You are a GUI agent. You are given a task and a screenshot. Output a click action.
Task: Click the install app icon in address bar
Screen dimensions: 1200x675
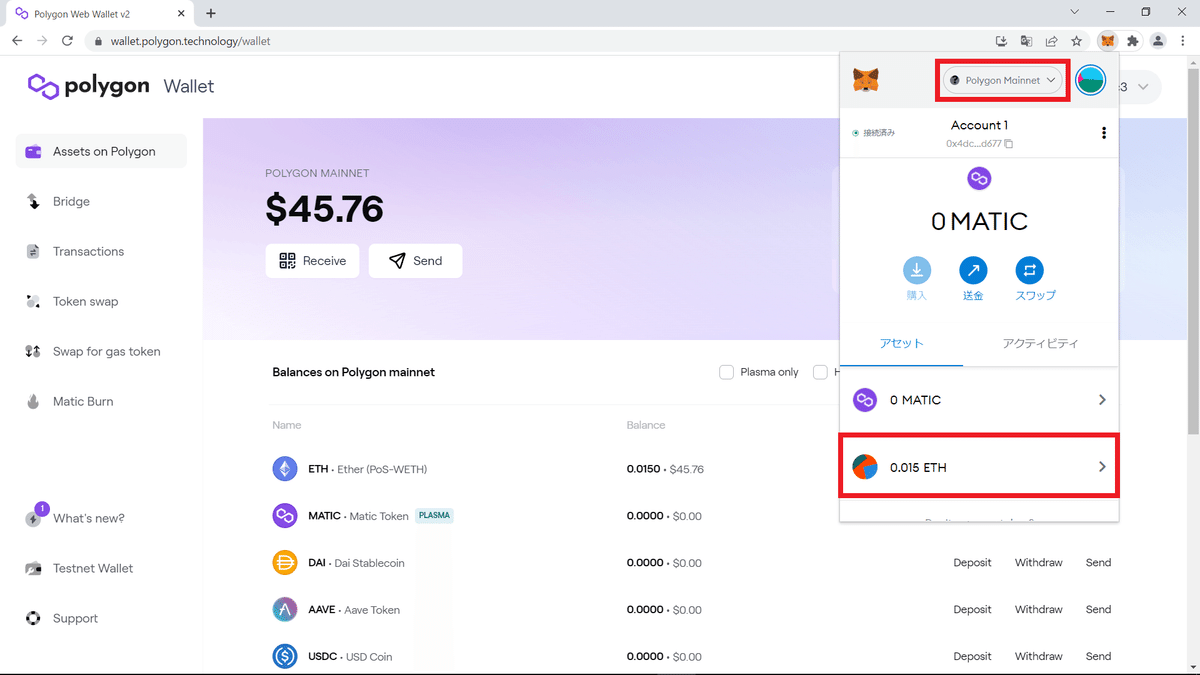pyautogui.click(x=1002, y=41)
